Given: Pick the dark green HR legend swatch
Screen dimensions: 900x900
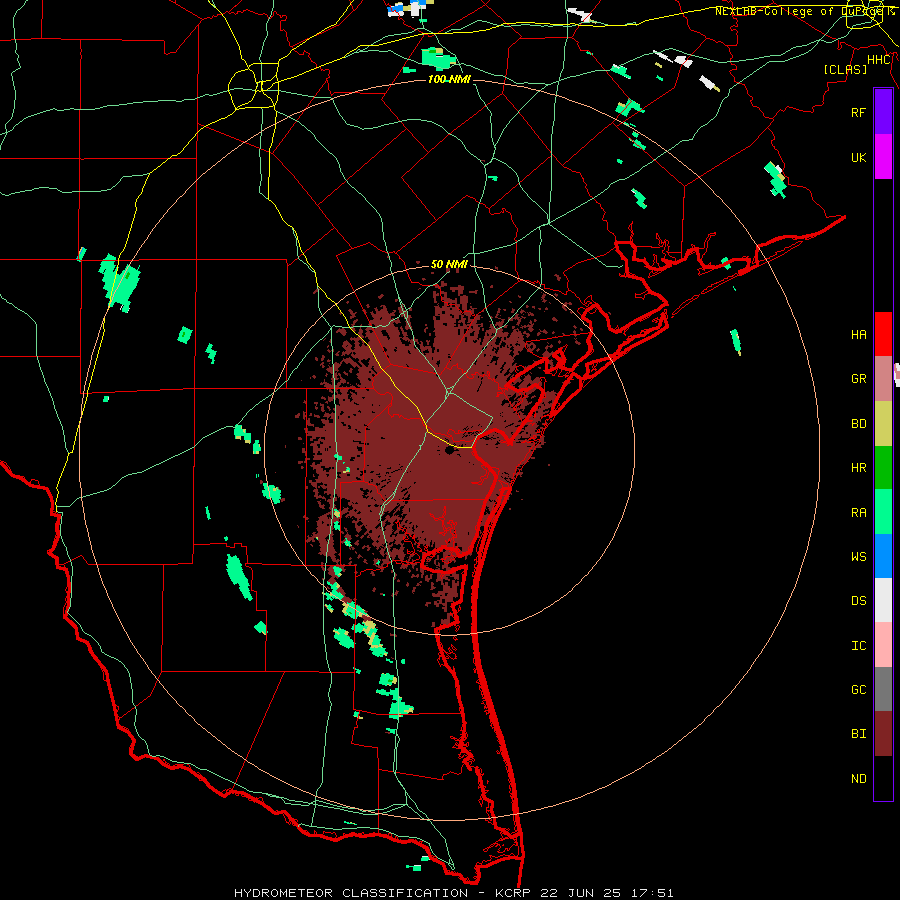Looking at the screenshot, I should (883, 468).
